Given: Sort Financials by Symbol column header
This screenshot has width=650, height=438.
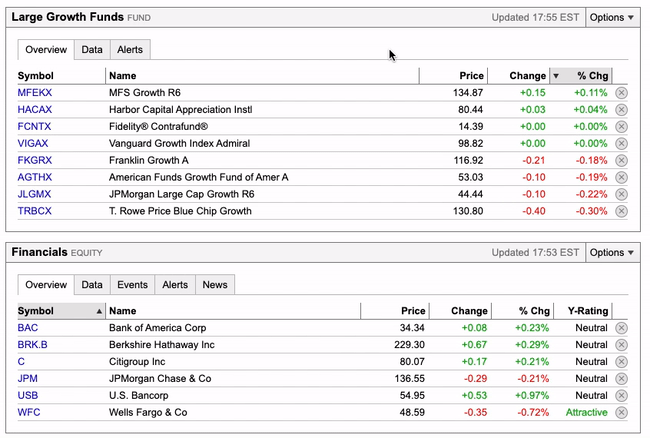Looking at the screenshot, I should [61, 311].
